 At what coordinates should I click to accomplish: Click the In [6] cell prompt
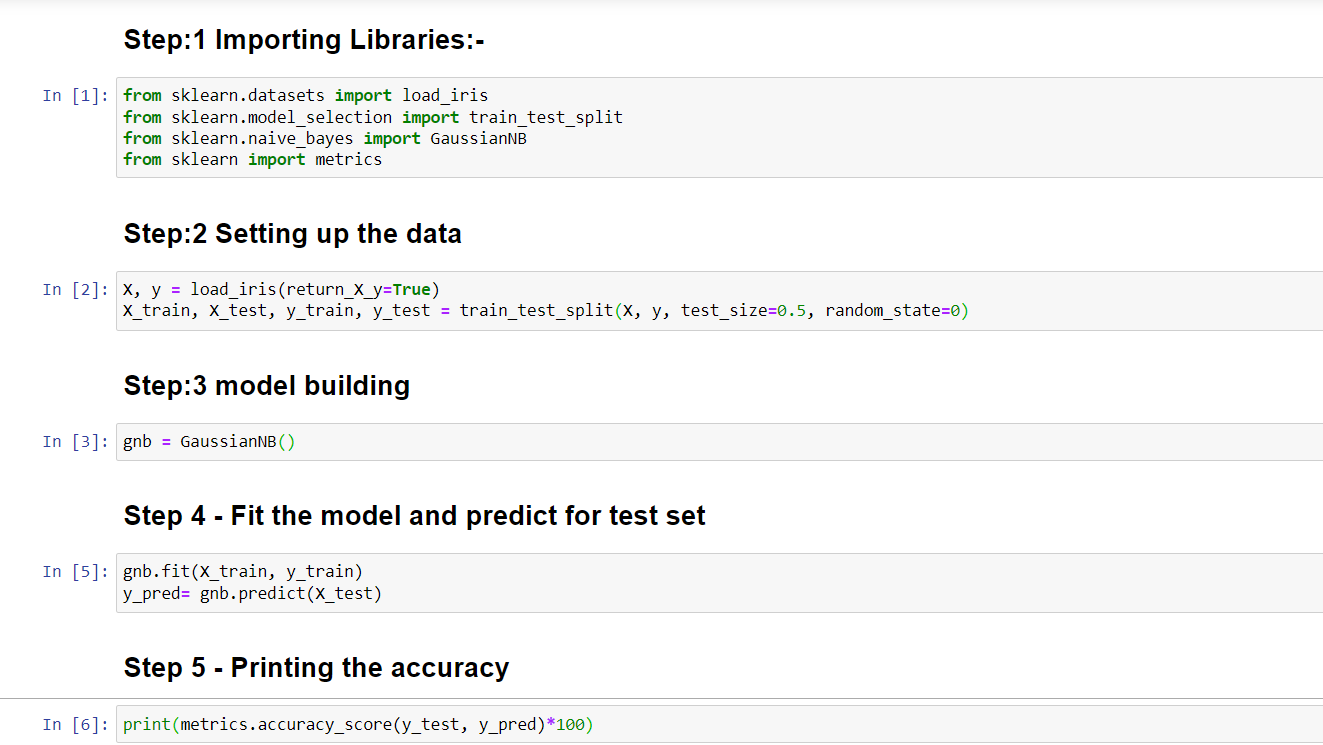click(75, 725)
